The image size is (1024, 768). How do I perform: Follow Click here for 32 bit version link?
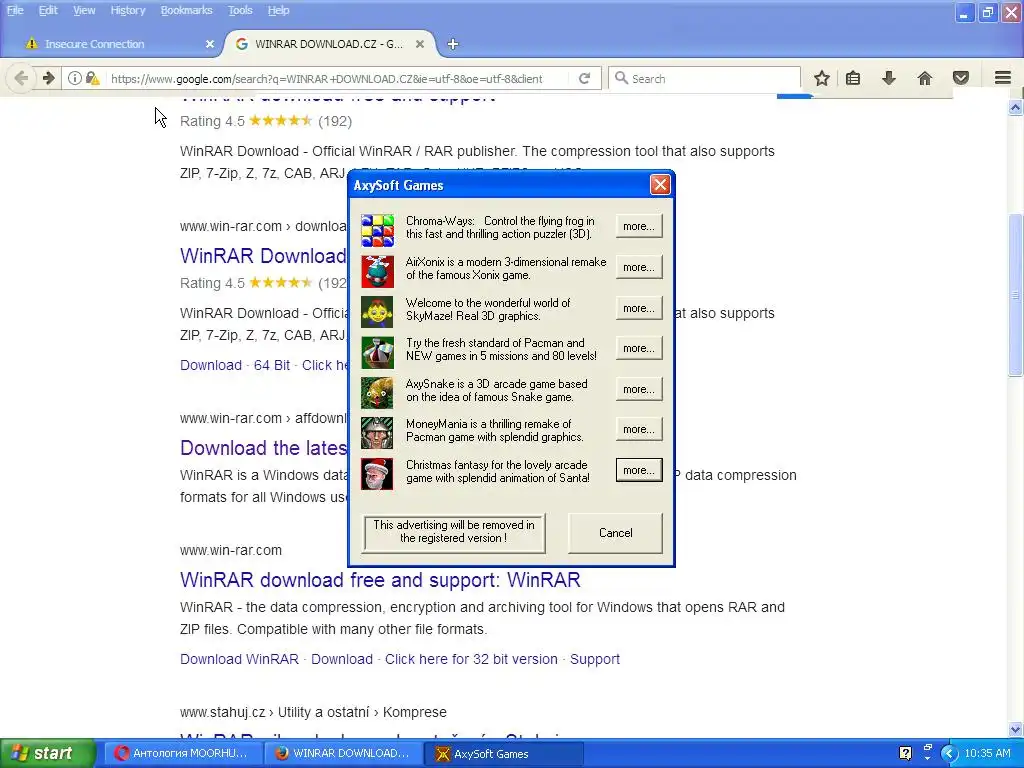471,659
